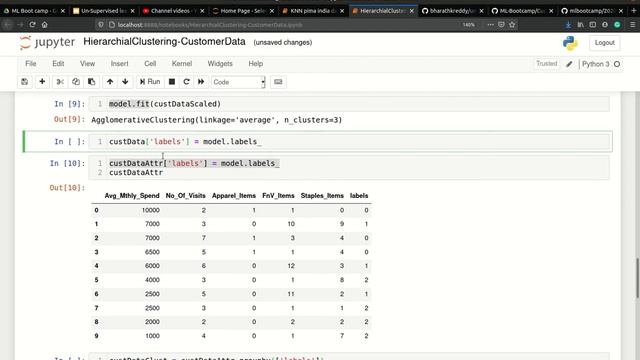
Task: Click the Python 3 kernel name
Action: tap(596, 64)
